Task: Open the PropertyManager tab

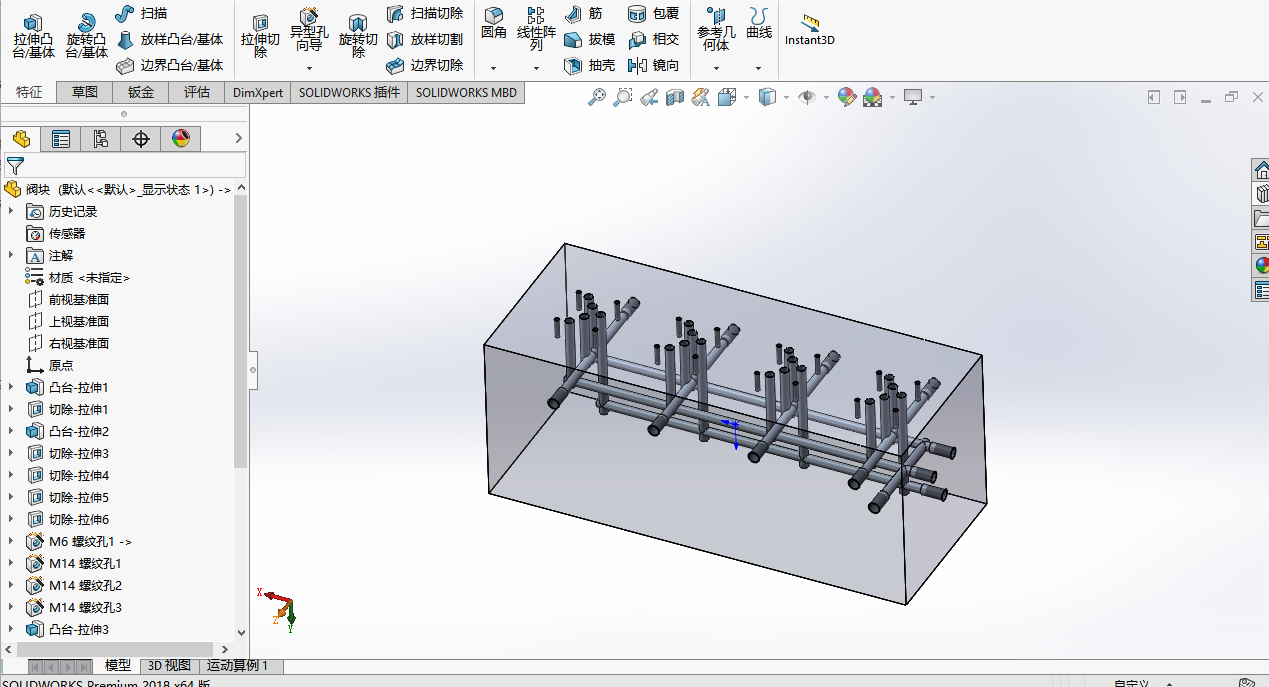Action: [61, 139]
